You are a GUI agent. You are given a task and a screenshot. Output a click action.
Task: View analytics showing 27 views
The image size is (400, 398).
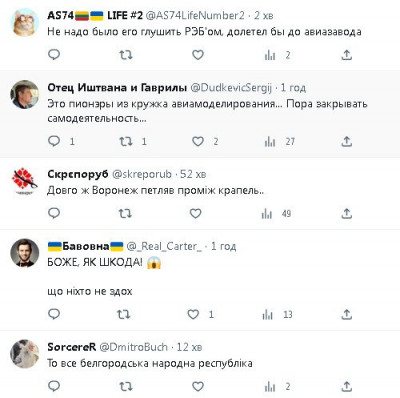coord(280,142)
